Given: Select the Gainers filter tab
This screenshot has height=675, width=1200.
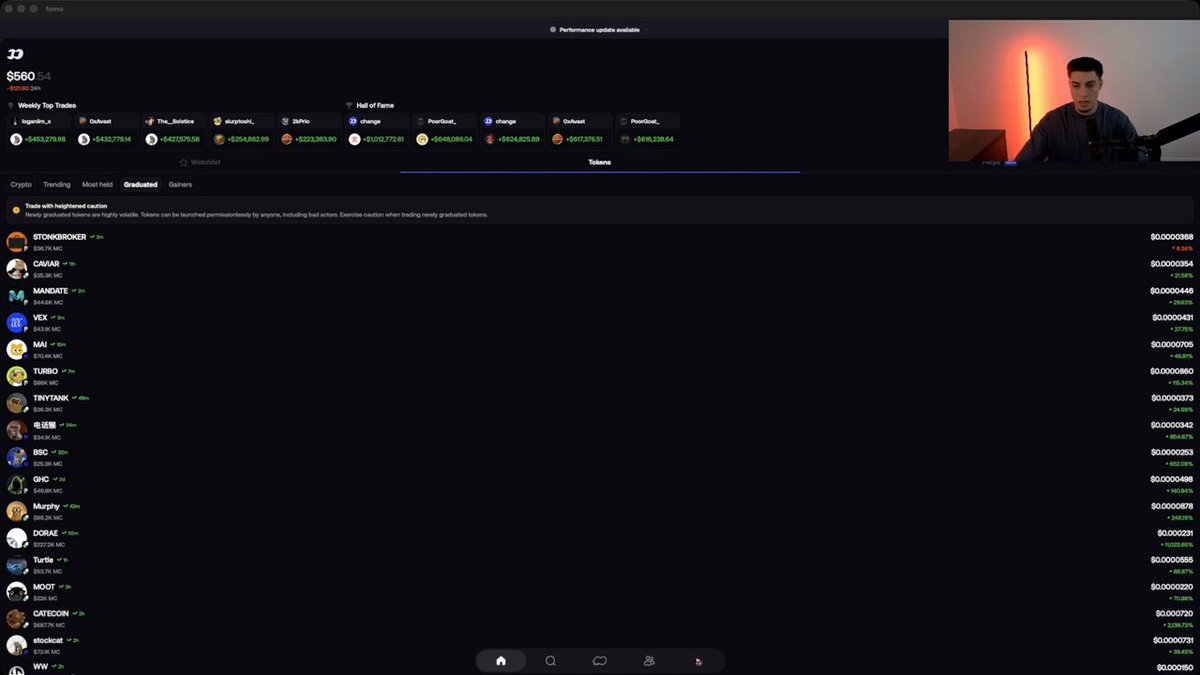Looking at the screenshot, I should pos(180,185).
